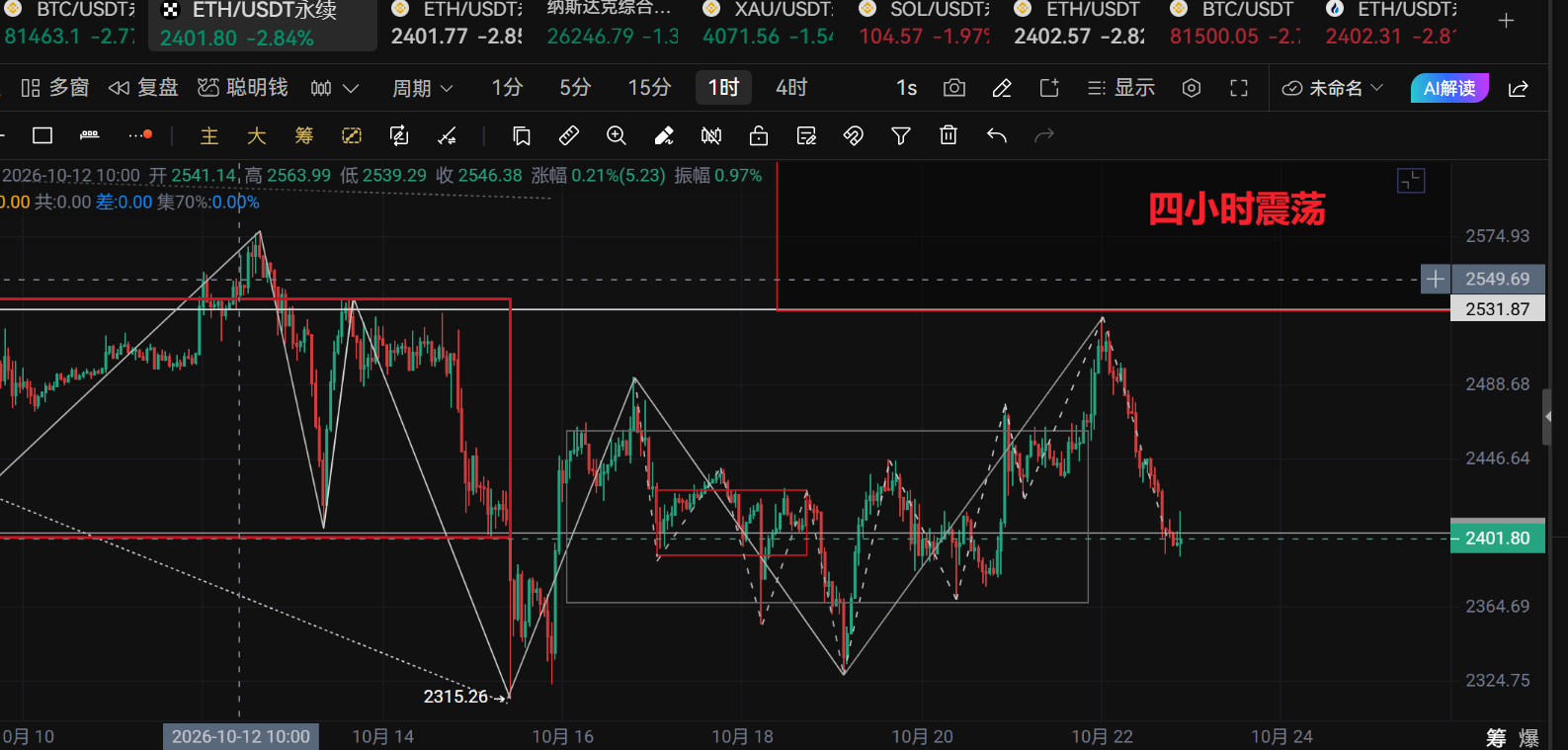Expand the 周期 period dropdown
This screenshot has height=750, width=1568.
tap(422, 88)
